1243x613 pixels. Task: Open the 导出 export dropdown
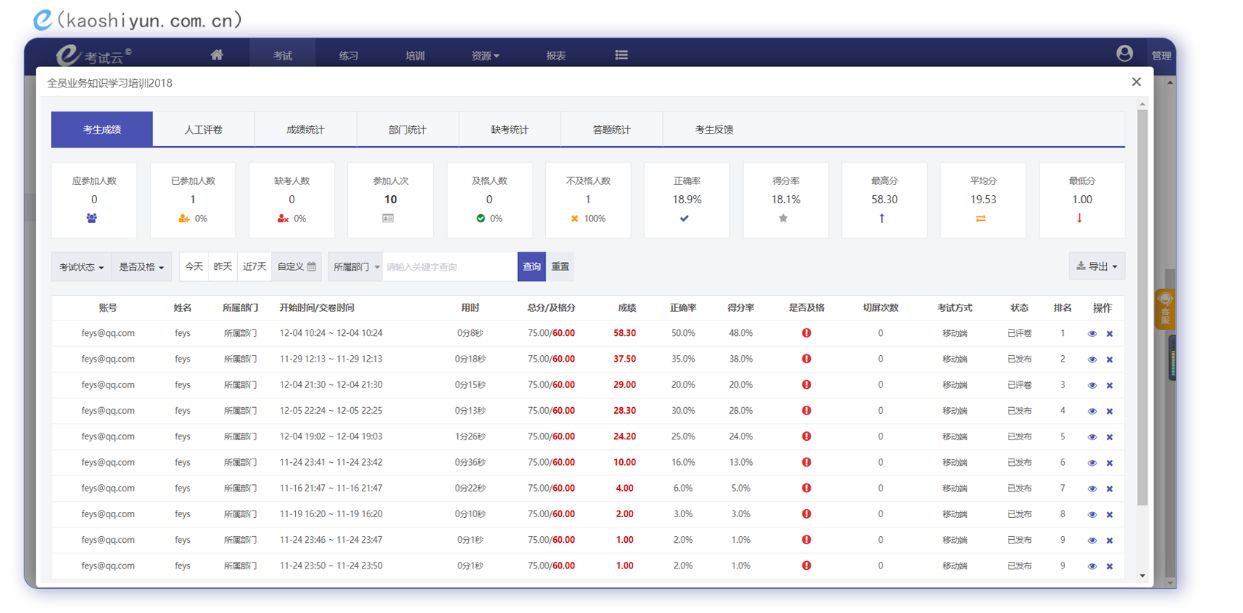coord(1096,266)
